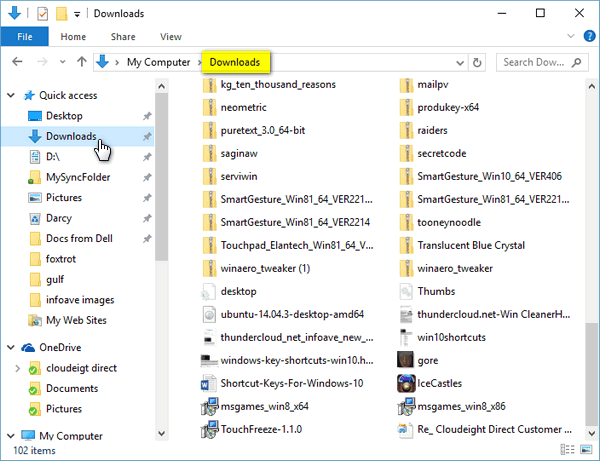
Task: Switch to the View ribbon tab
Action: 171,37
